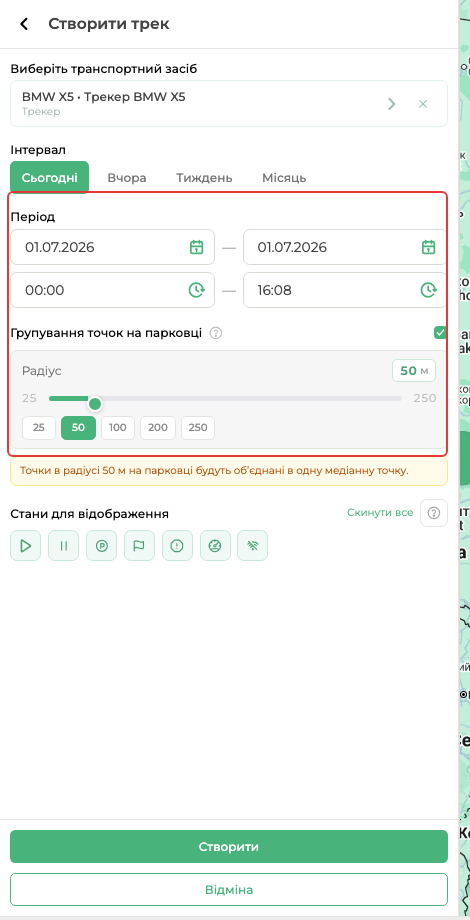The image size is (470, 920).
Task: Toggle the moving (play) state filter
Action: [25, 546]
